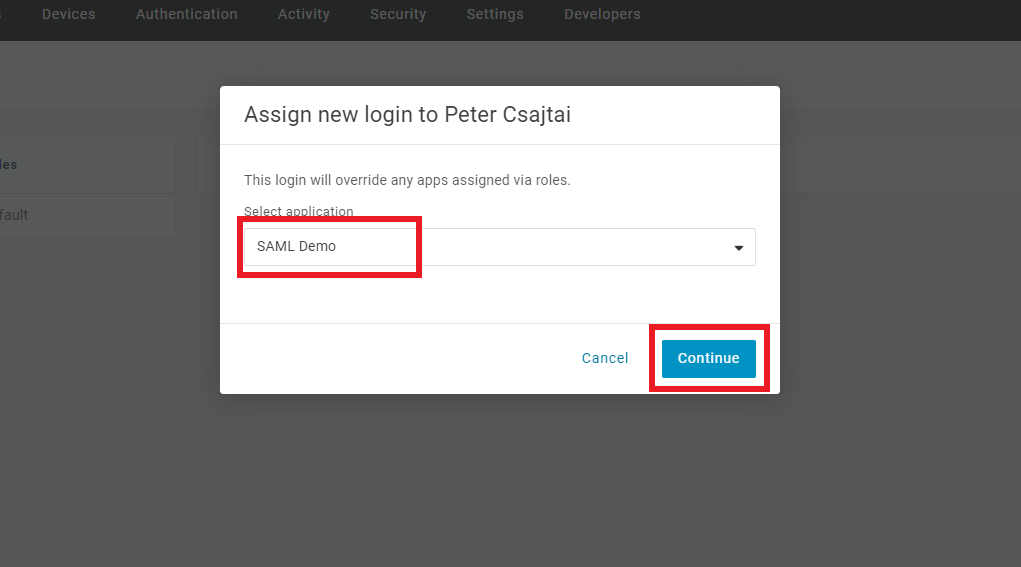The height and width of the screenshot is (567, 1021).
Task: Click the override apps notice text
Action: (x=407, y=181)
